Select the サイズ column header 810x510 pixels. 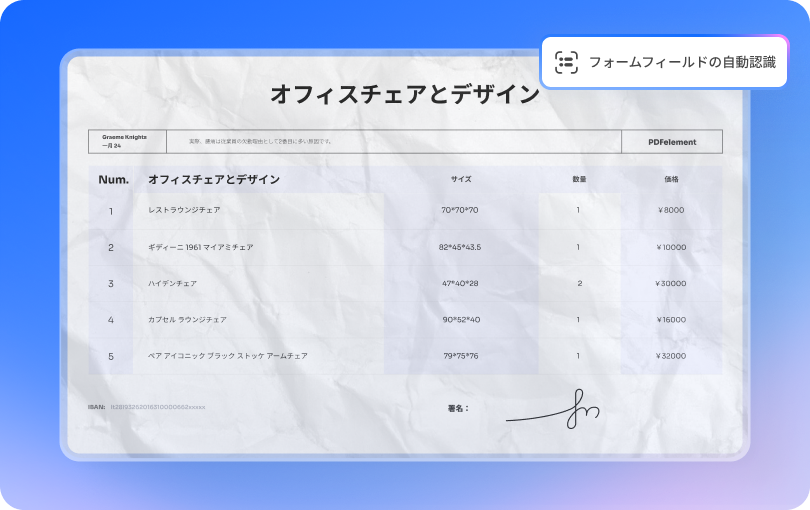tap(460, 180)
